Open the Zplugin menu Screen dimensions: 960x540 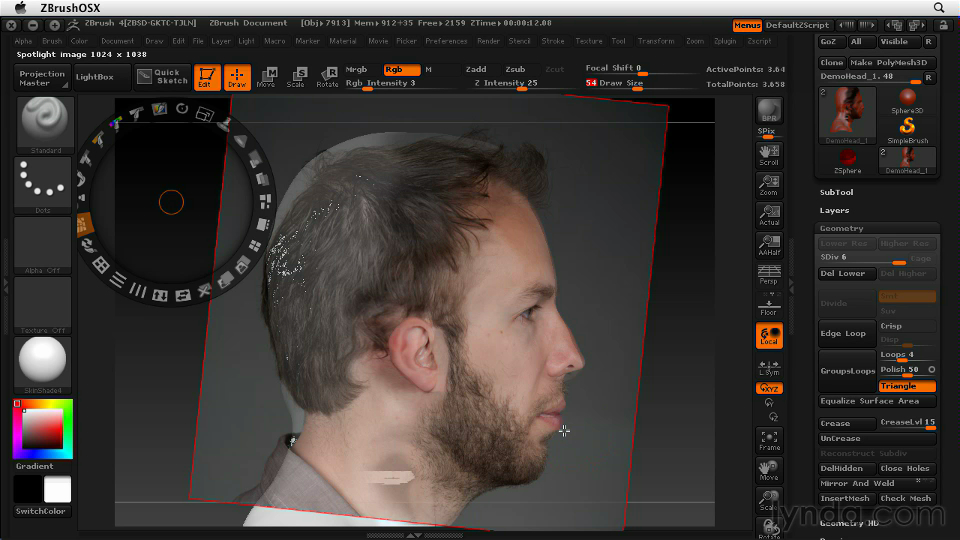coord(725,41)
